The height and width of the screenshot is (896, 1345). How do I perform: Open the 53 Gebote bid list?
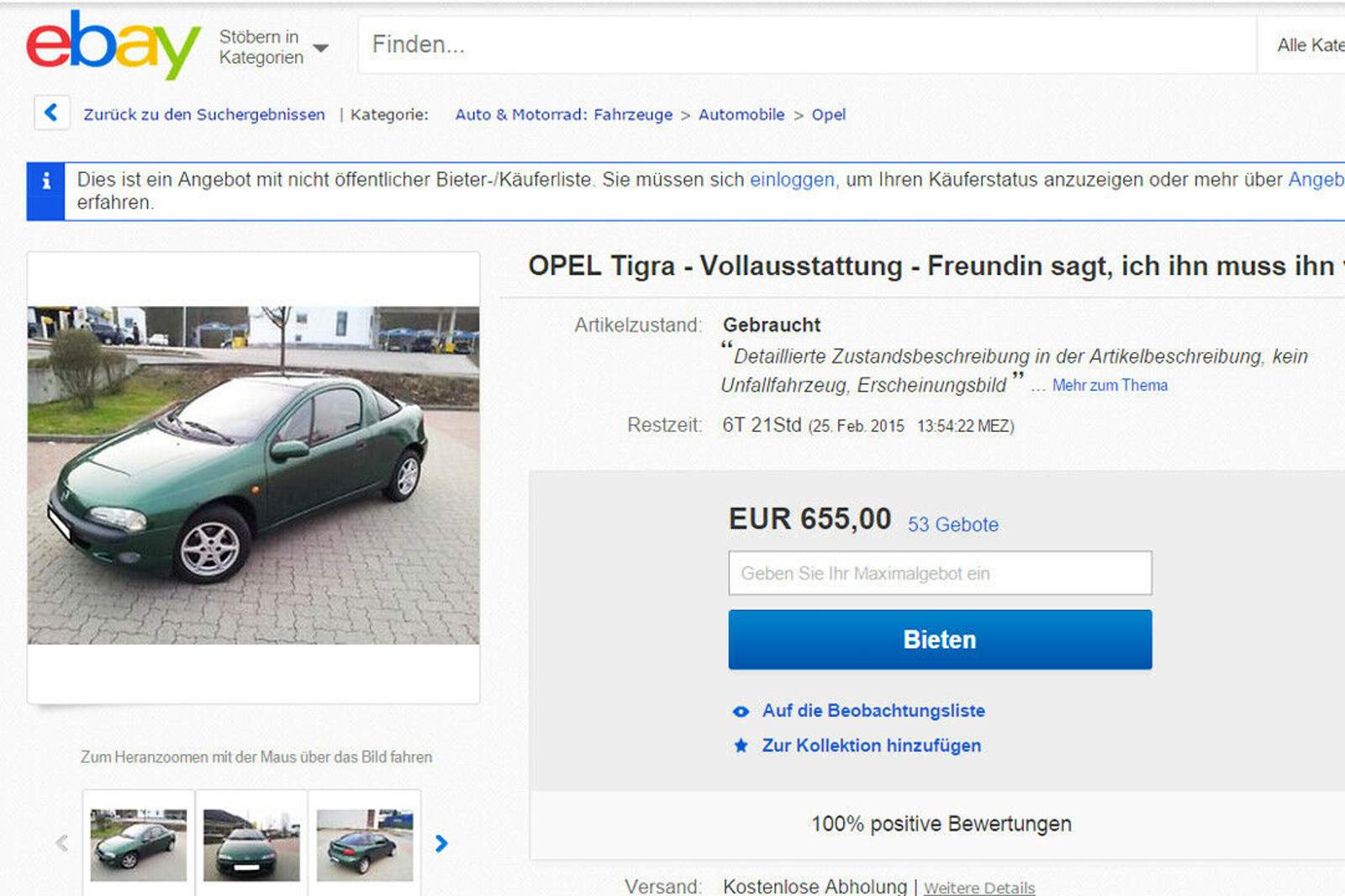(953, 524)
